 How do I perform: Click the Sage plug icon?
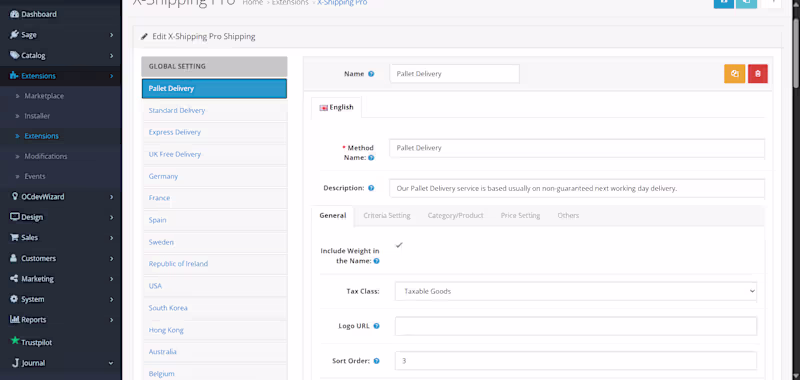[15, 35]
